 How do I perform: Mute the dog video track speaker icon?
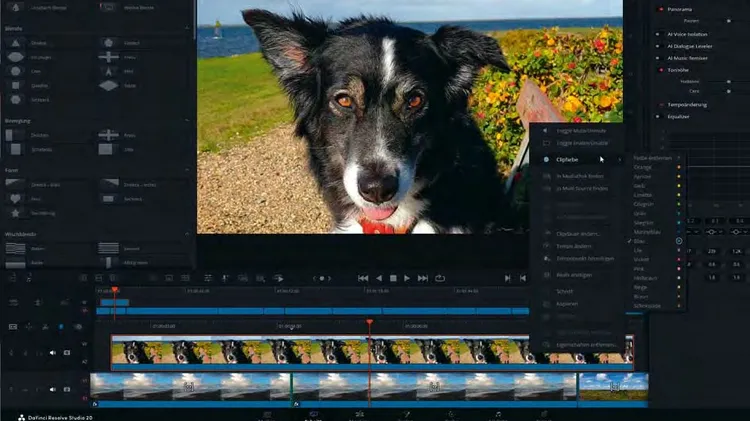click(x=53, y=353)
